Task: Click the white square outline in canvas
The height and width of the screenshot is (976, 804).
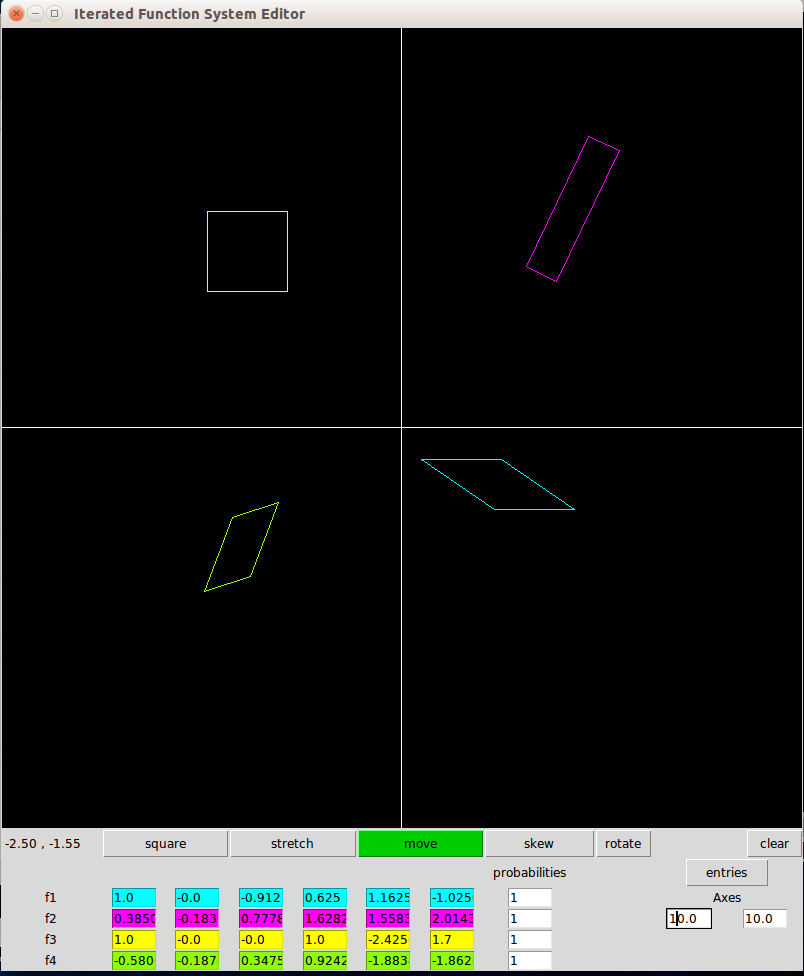Action: [x=247, y=212]
